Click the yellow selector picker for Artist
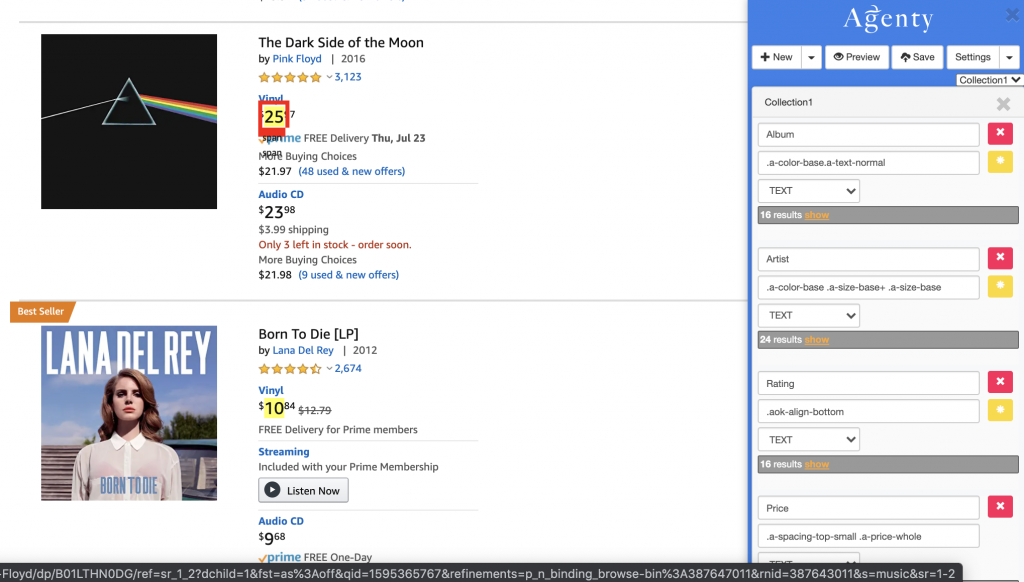This screenshot has width=1024, height=582. [x=1000, y=287]
